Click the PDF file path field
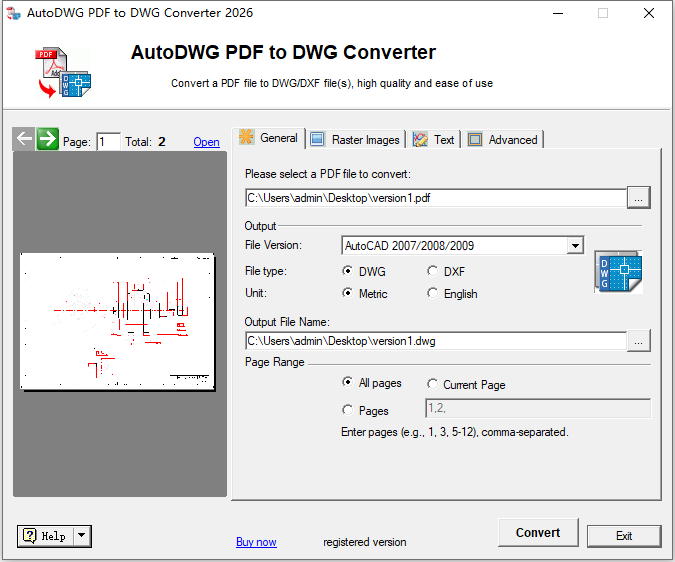This screenshot has width=675, height=562. coord(436,198)
